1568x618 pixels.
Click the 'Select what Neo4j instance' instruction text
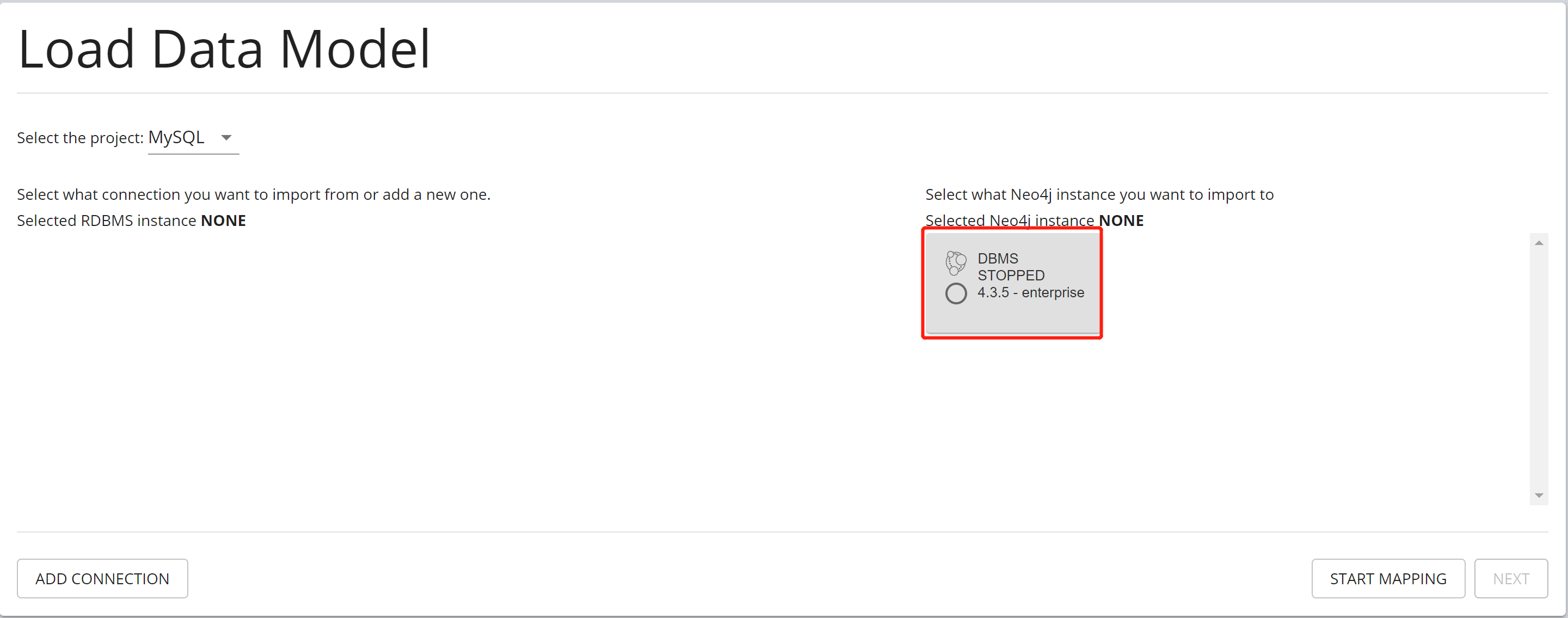click(x=1099, y=195)
